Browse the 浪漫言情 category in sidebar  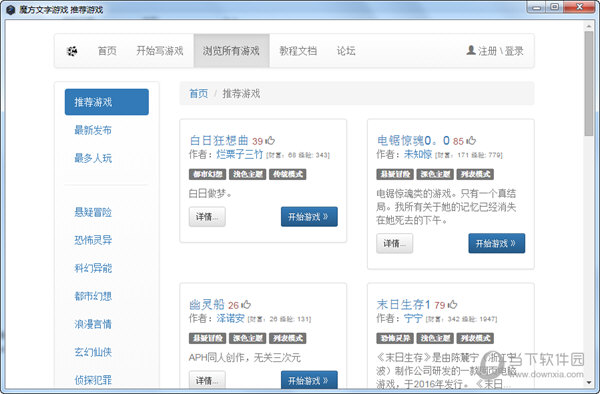(x=93, y=324)
